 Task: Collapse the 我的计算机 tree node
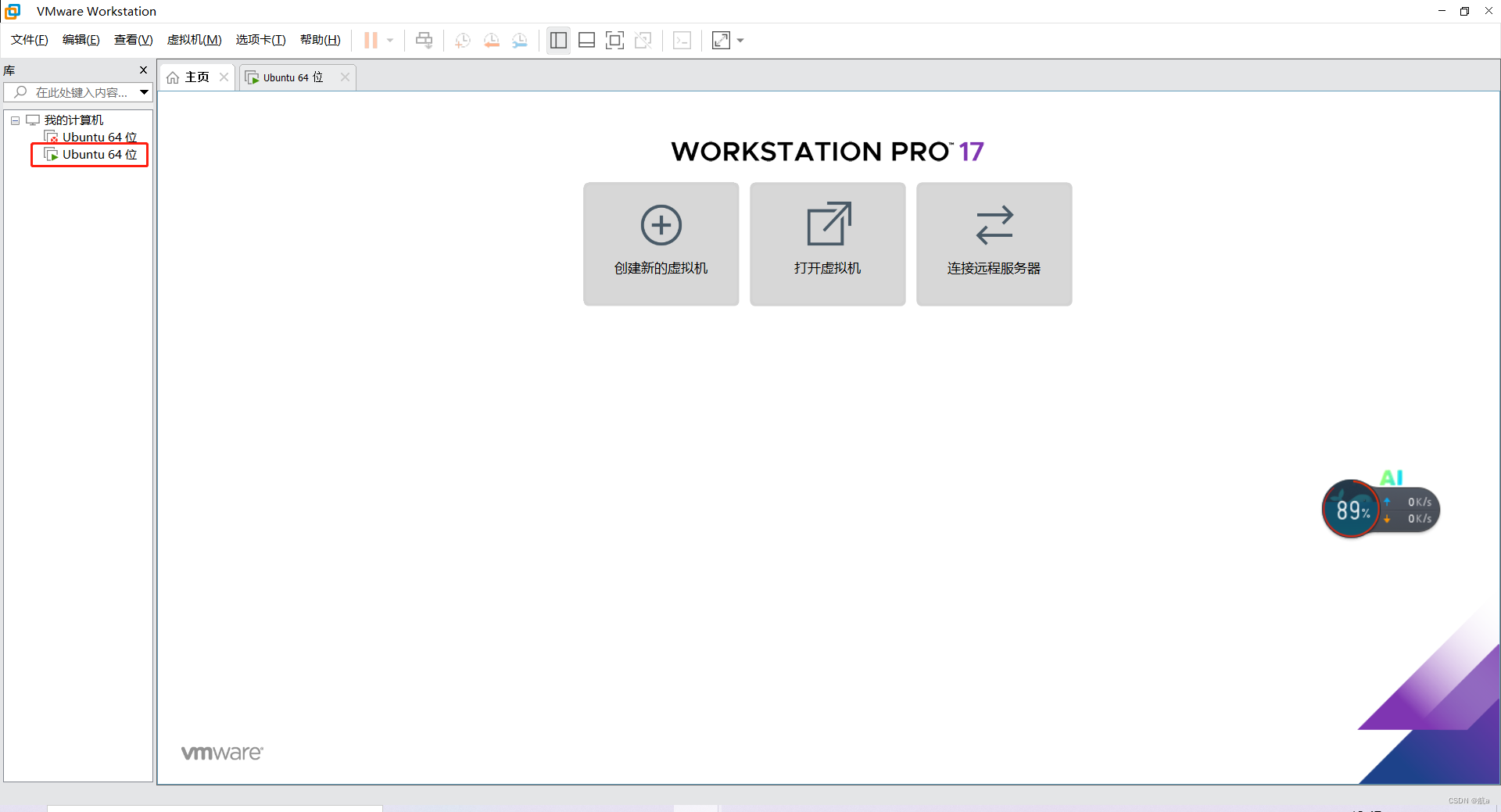[15, 120]
